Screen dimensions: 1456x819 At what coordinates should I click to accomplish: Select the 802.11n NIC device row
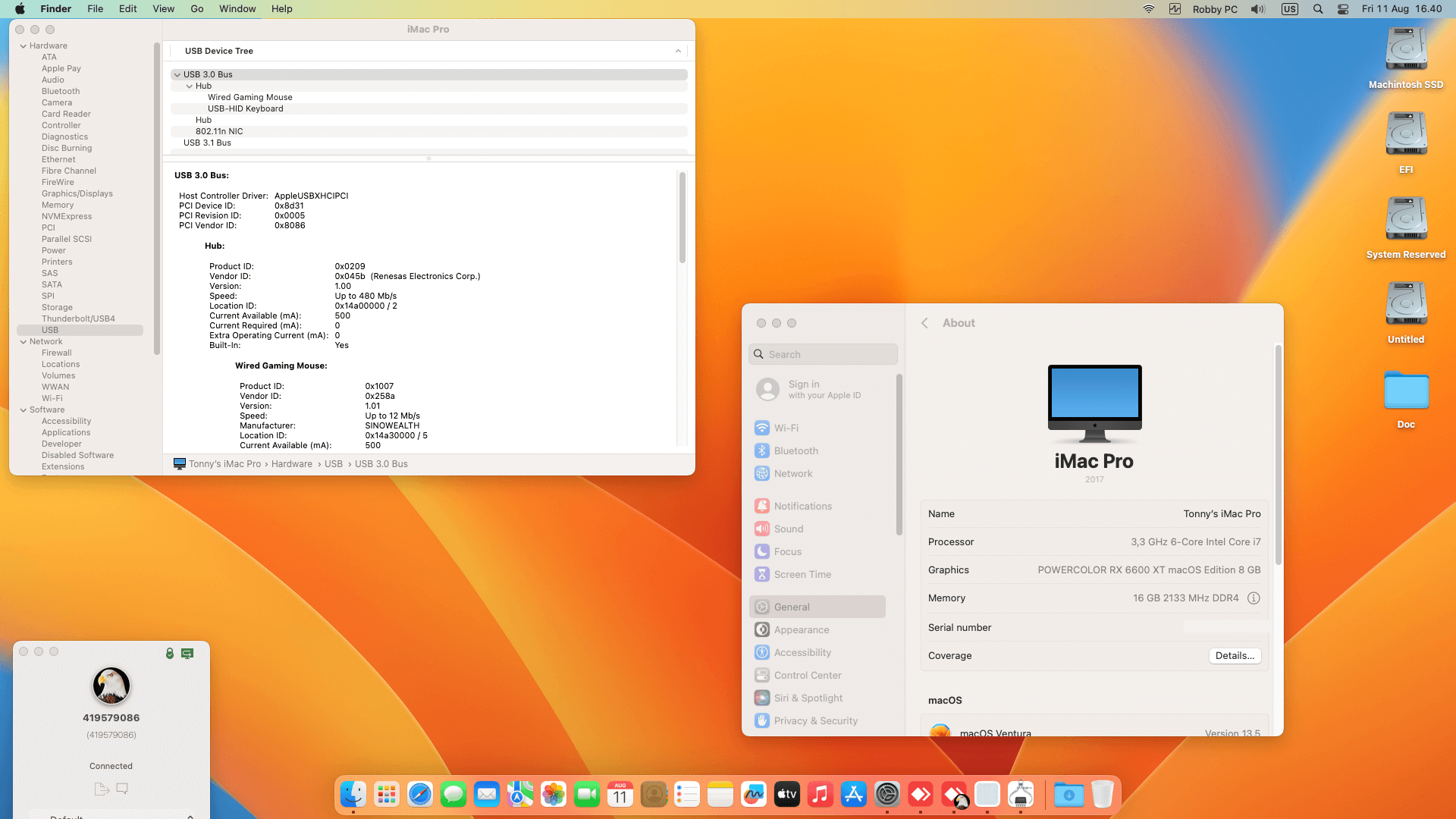coord(429,132)
